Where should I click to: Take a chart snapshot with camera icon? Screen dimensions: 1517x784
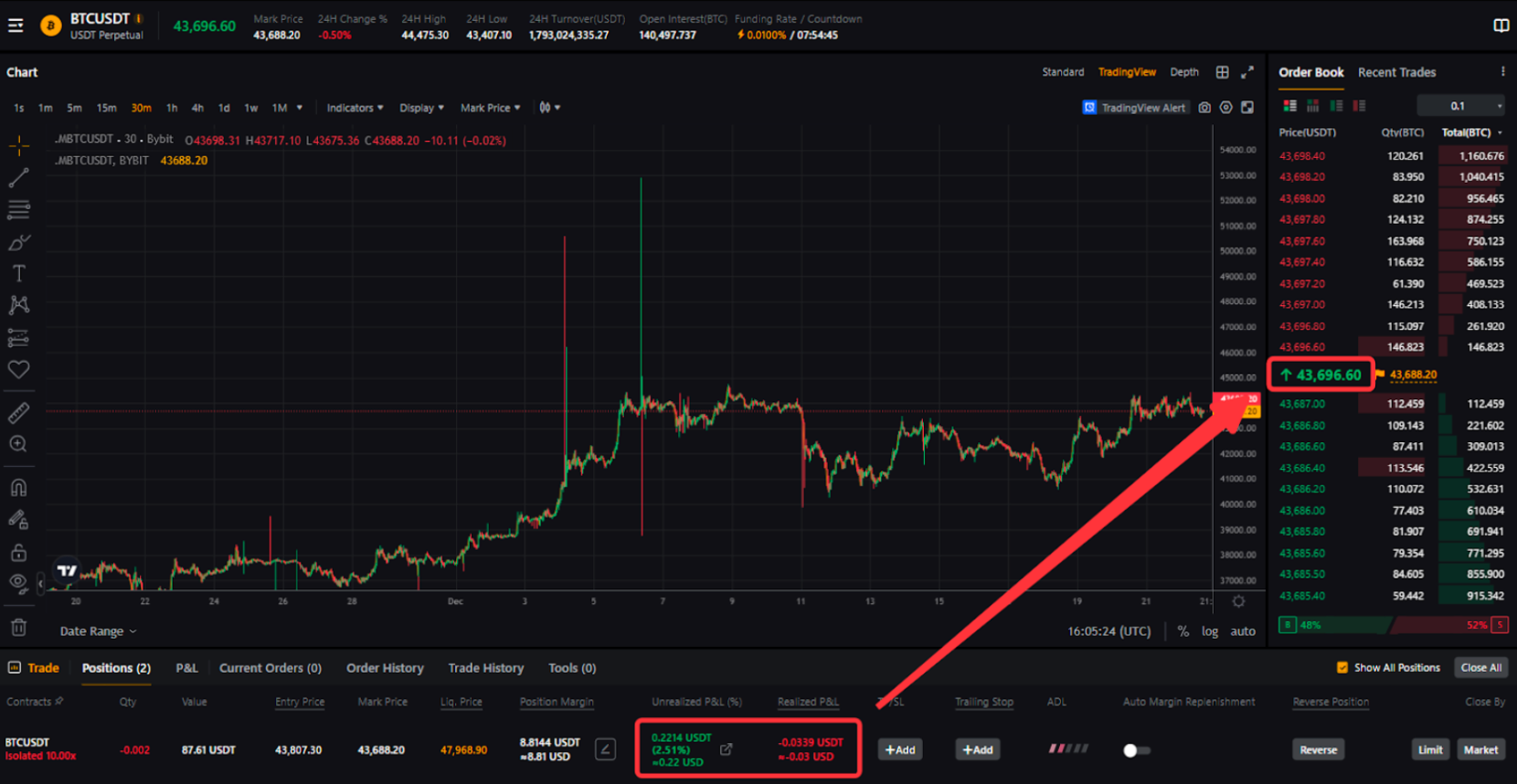point(1204,108)
